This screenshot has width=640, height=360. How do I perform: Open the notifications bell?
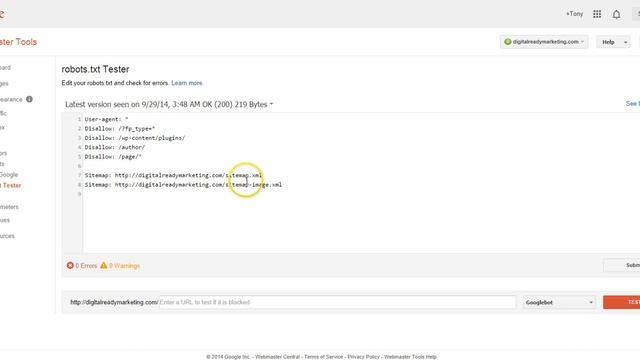616,15
